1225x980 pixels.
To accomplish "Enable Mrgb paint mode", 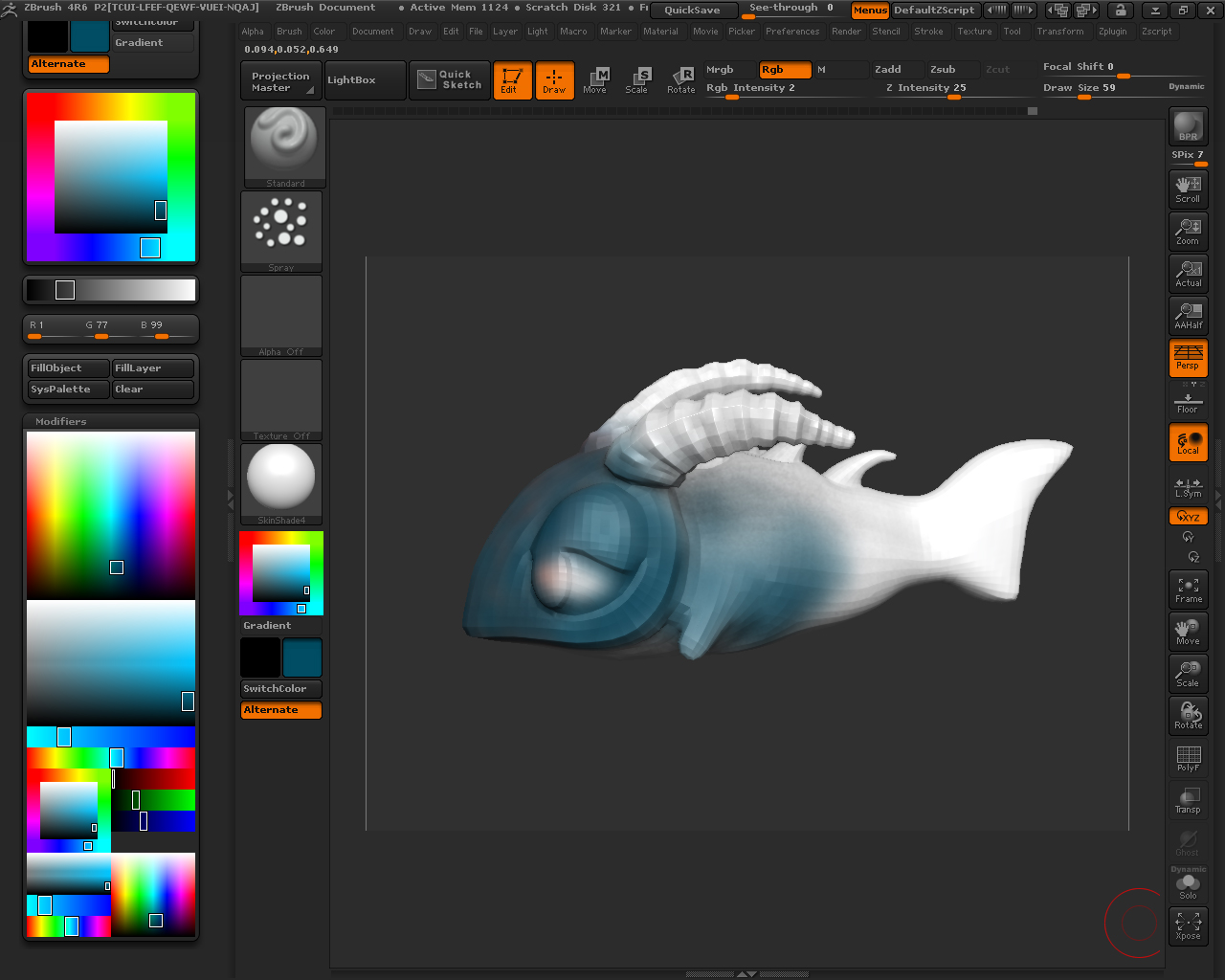I will [x=730, y=70].
